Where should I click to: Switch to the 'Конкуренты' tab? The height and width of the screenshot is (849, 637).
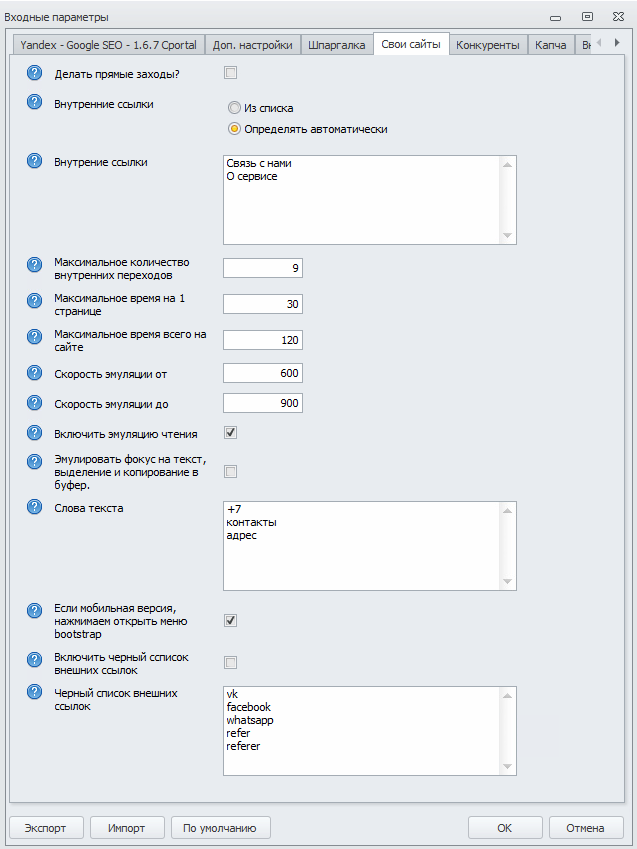488,45
